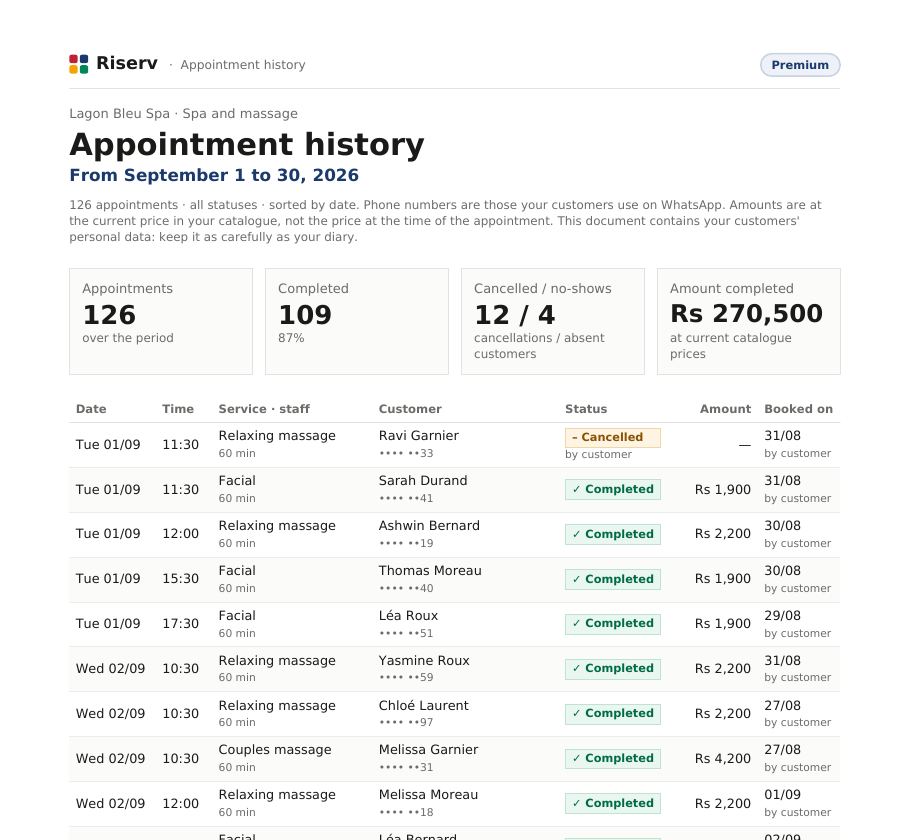This screenshot has width=910, height=840.
Task: Click the Date column header
Action: (91, 409)
